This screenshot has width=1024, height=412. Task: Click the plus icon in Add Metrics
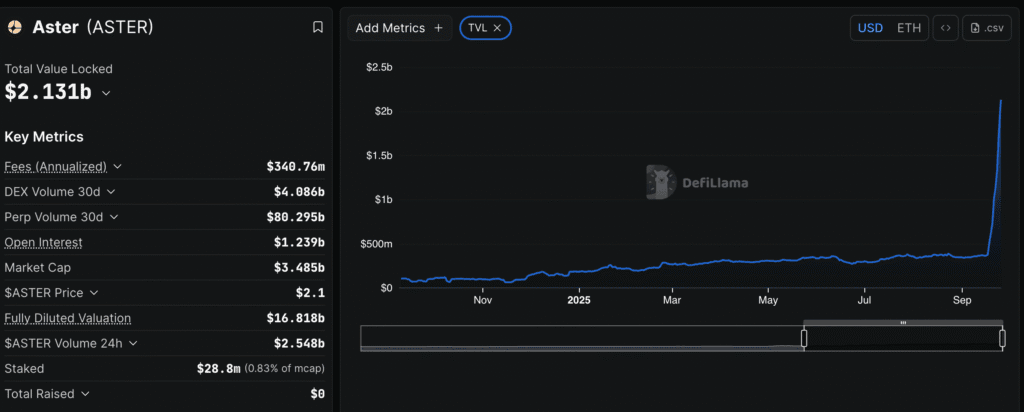[438, 28]
